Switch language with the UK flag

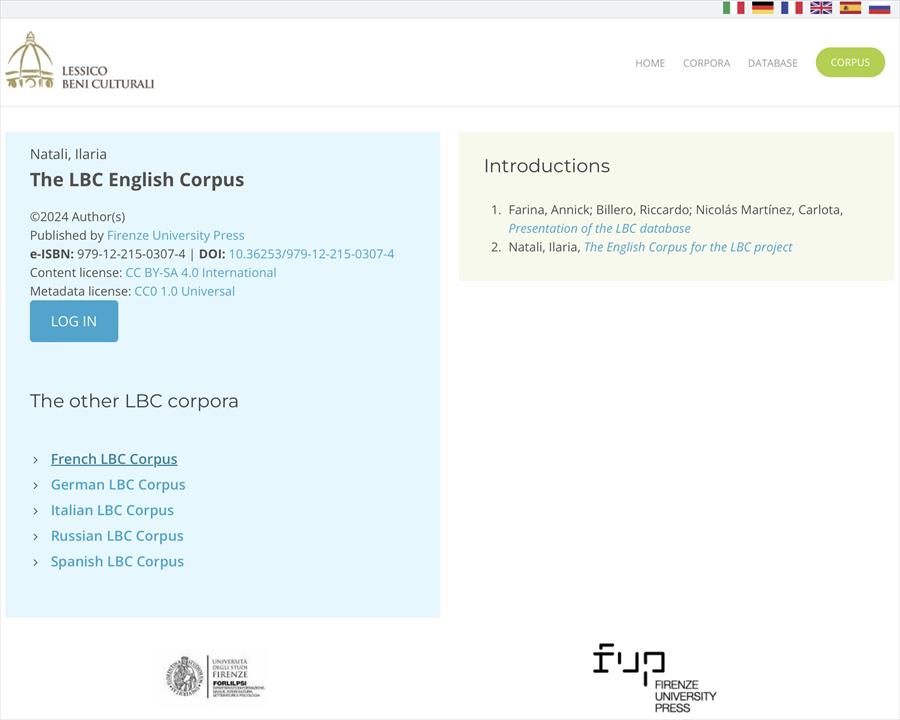821,7
